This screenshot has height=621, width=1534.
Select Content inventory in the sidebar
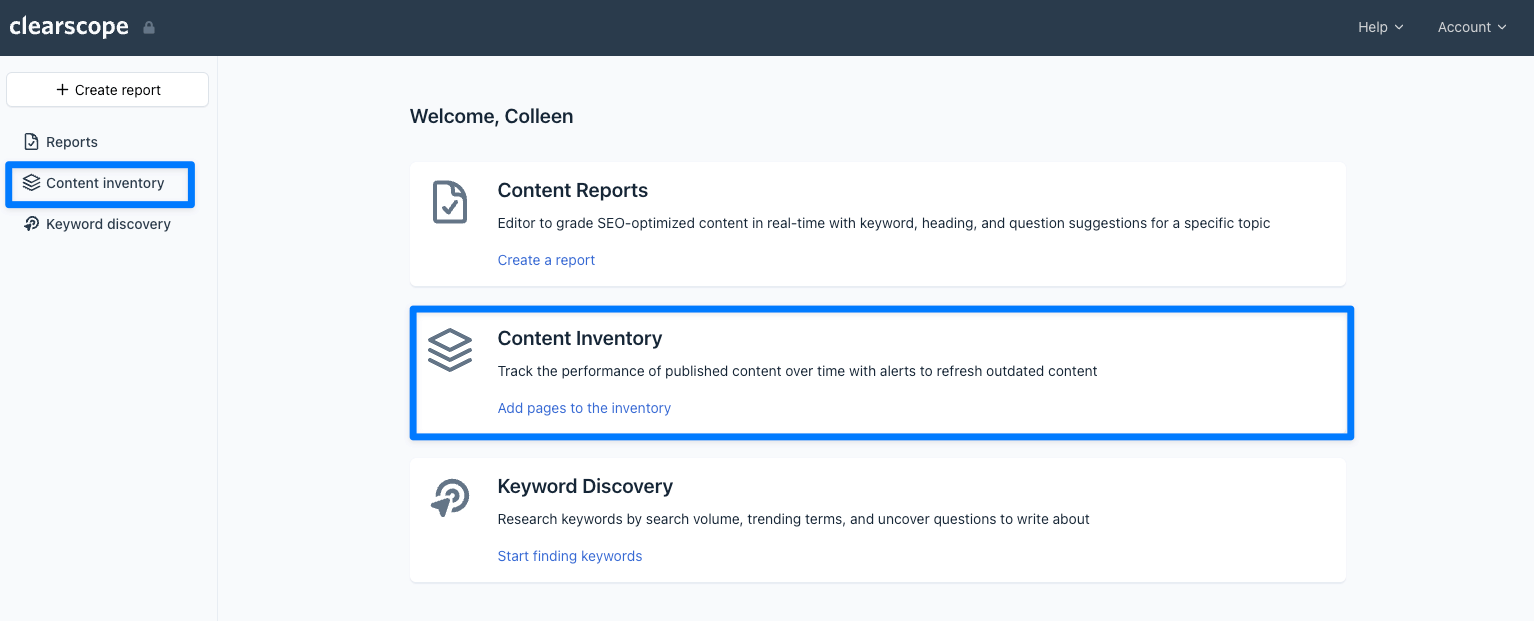point(105,183)
